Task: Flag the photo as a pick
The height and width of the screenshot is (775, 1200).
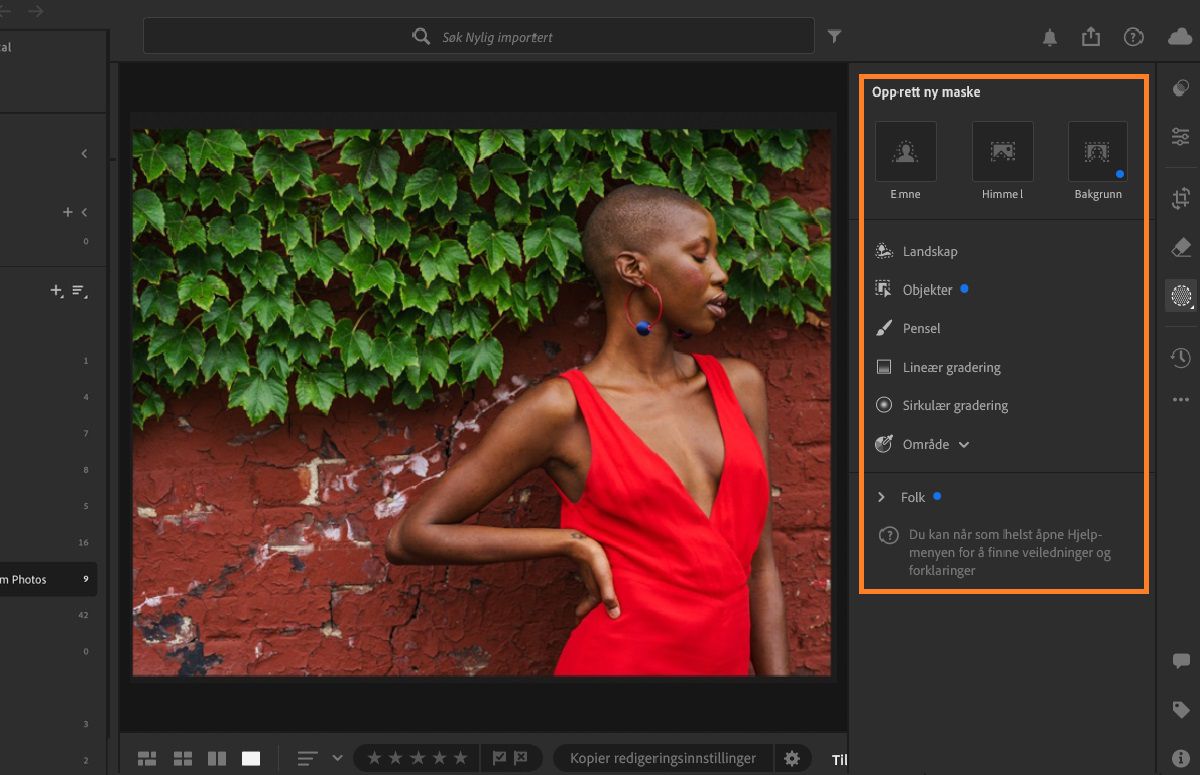Action: point(497,757)
